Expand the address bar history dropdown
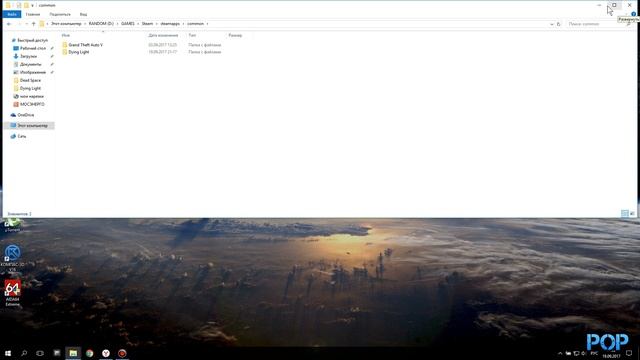The width and height of the screenshot is (640, 360). pos(551,24)
